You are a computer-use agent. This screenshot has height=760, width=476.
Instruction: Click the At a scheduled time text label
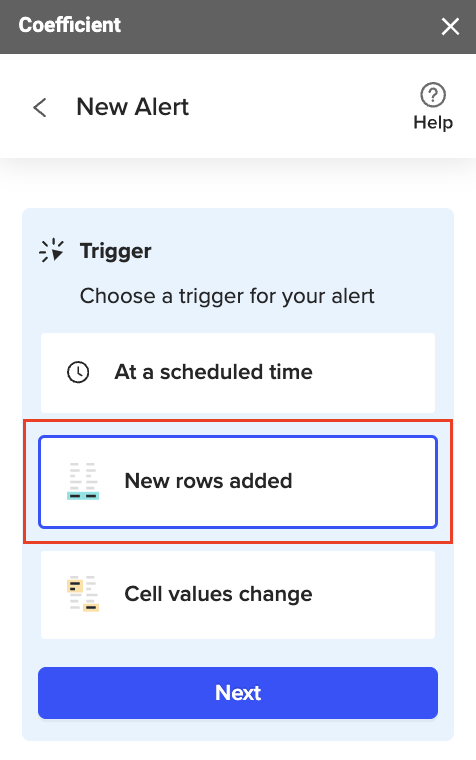tap(213, 372)
